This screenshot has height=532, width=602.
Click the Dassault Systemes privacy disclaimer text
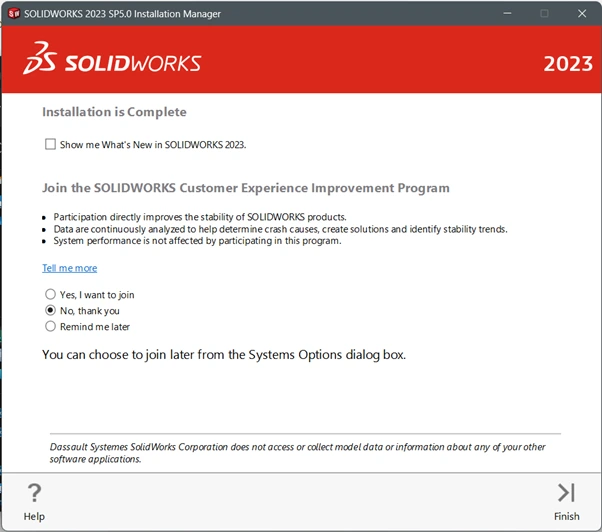[x=298, y=453]
